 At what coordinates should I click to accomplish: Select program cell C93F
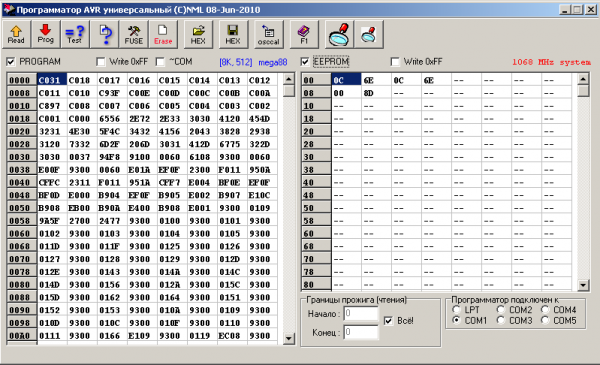(112, 93)
